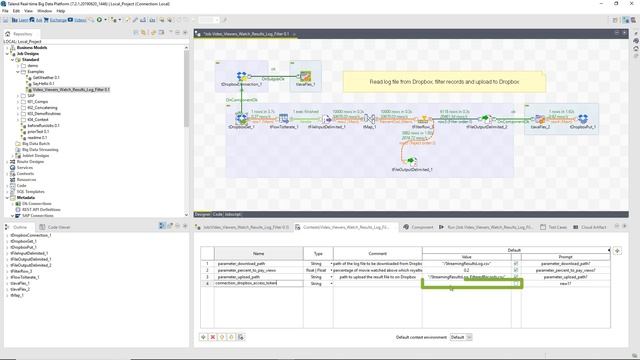This screenshot has width=640, height=360.
Task: Click the Repository home icon
Action: [8, 34]
